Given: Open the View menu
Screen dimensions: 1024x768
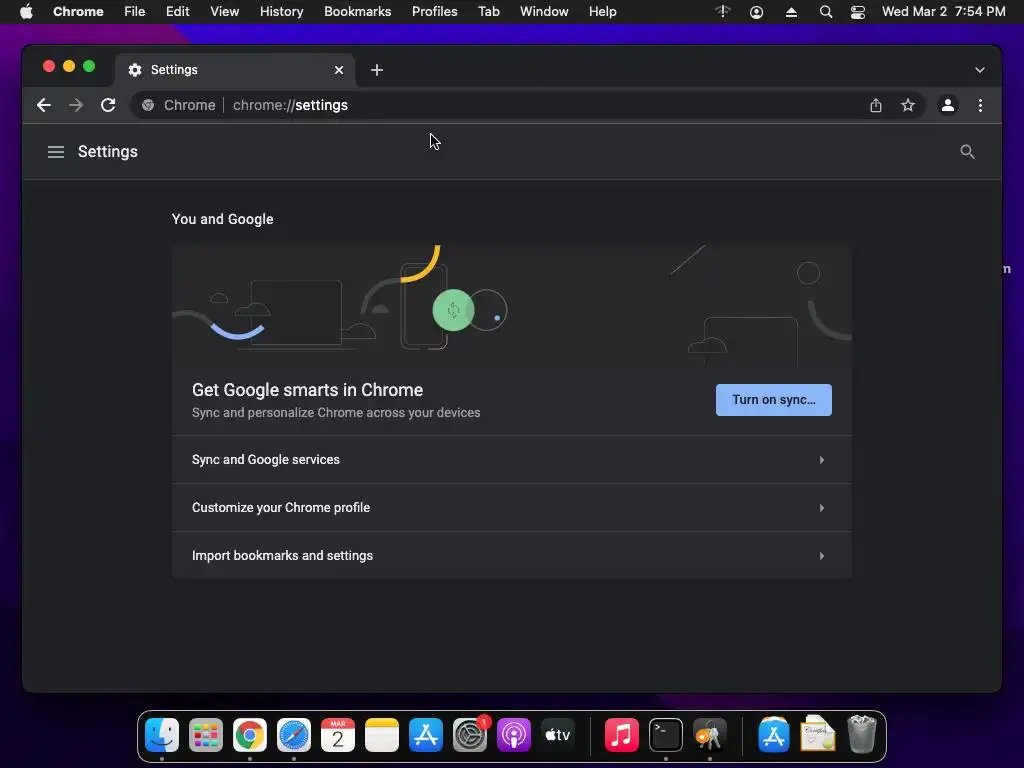Looking at the screenshot, I should [225, 12].
